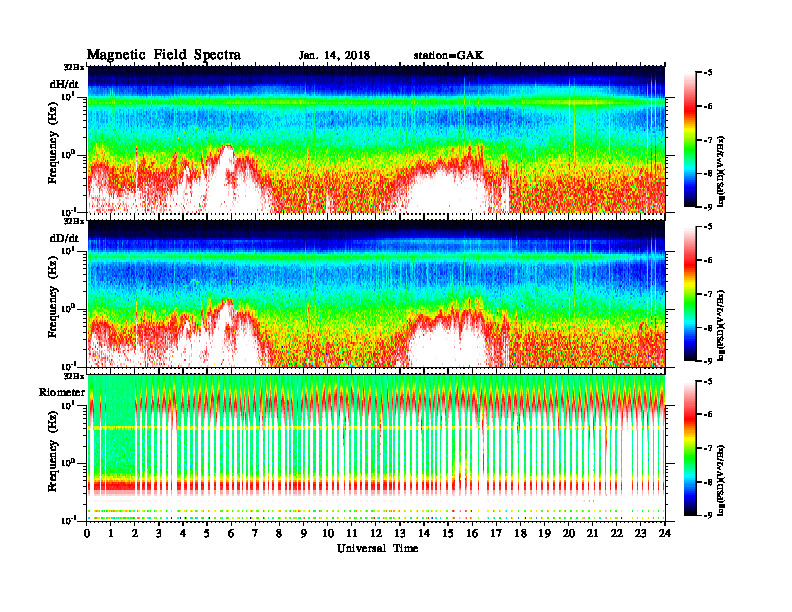
Task: Click the "station=GAK" label
Action: point(449,55)
